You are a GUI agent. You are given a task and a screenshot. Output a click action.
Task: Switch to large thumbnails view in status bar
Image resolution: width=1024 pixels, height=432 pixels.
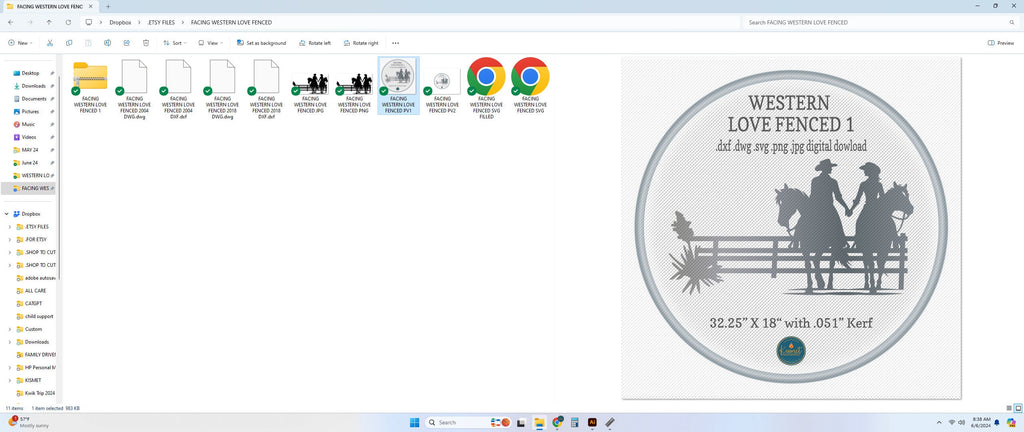click(x=1017, y=408)
